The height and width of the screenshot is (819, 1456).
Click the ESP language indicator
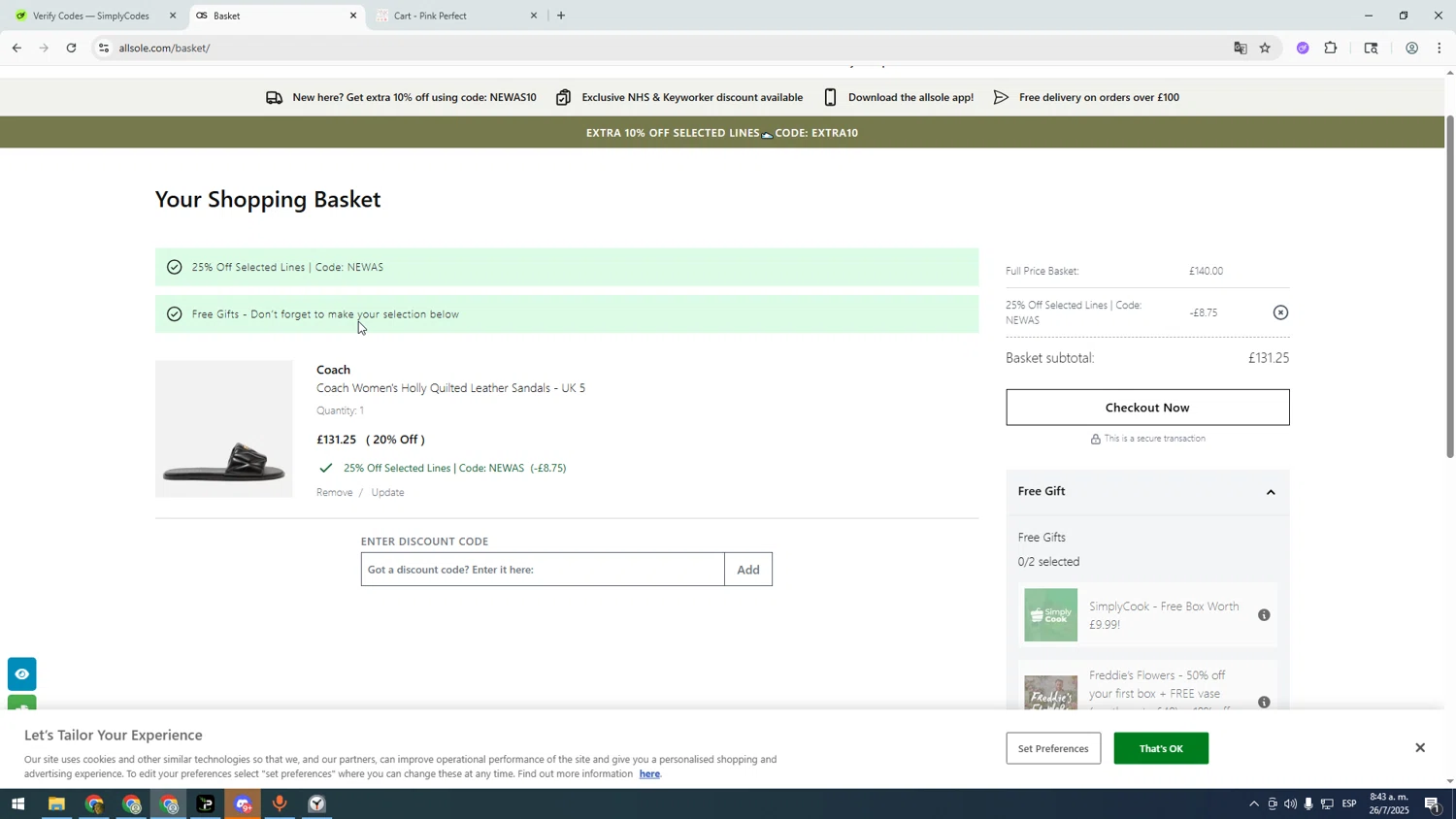(1349, 804)
